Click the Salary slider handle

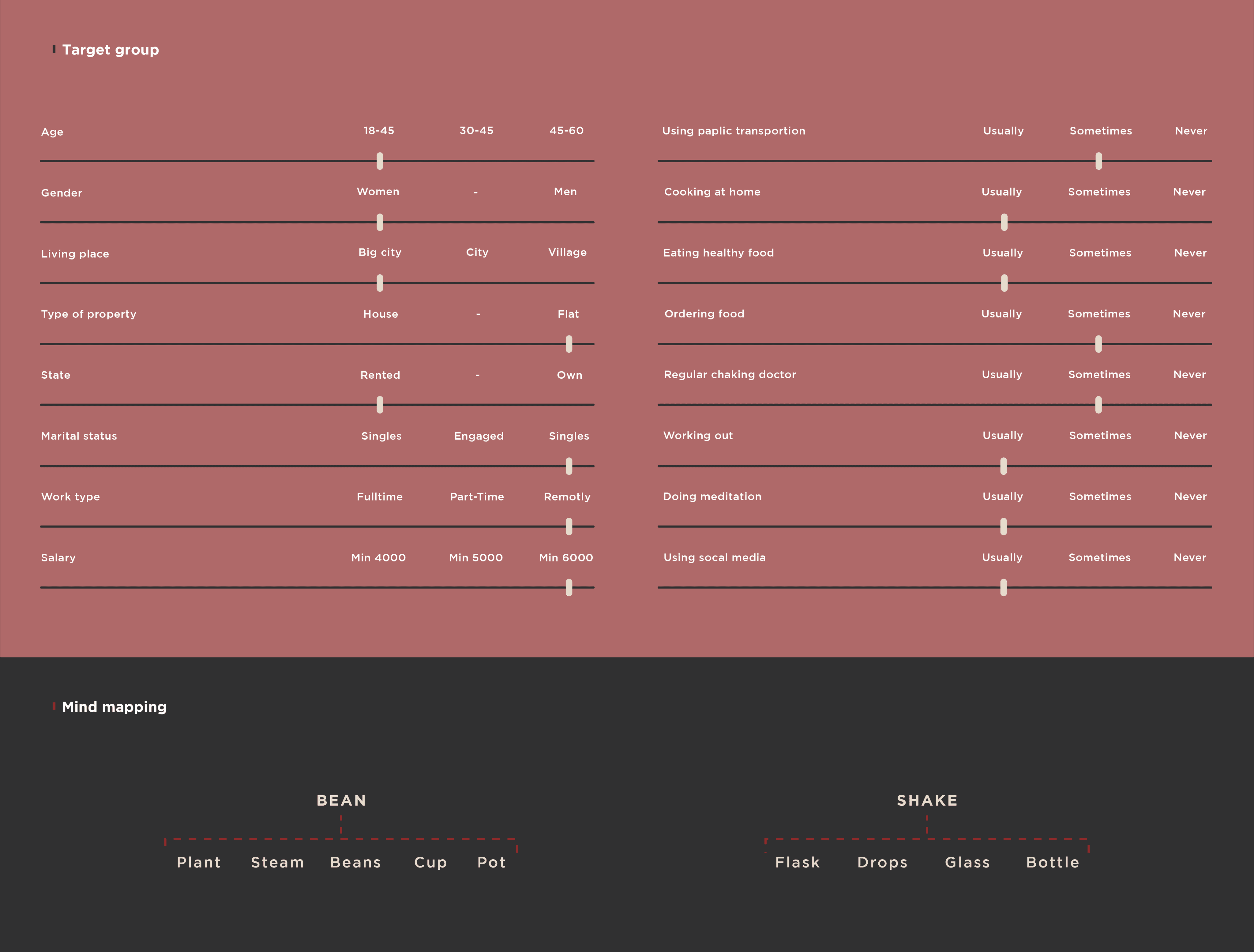[x=569, y=588]
